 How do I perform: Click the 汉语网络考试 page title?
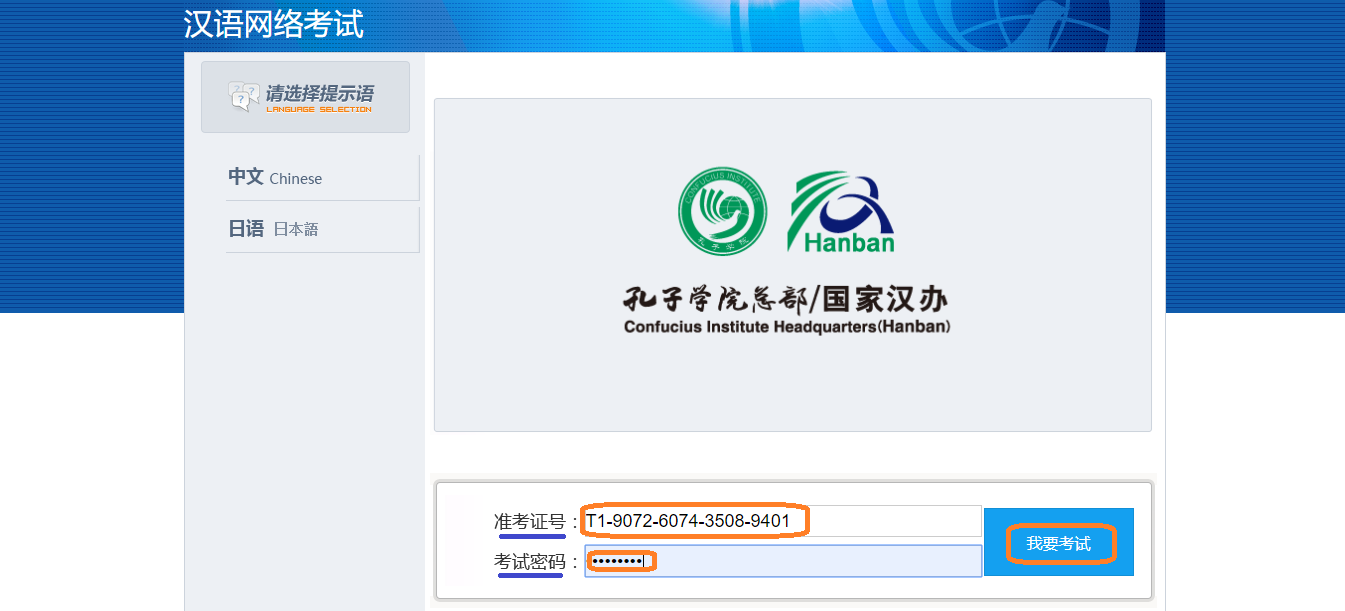[274, 24]
